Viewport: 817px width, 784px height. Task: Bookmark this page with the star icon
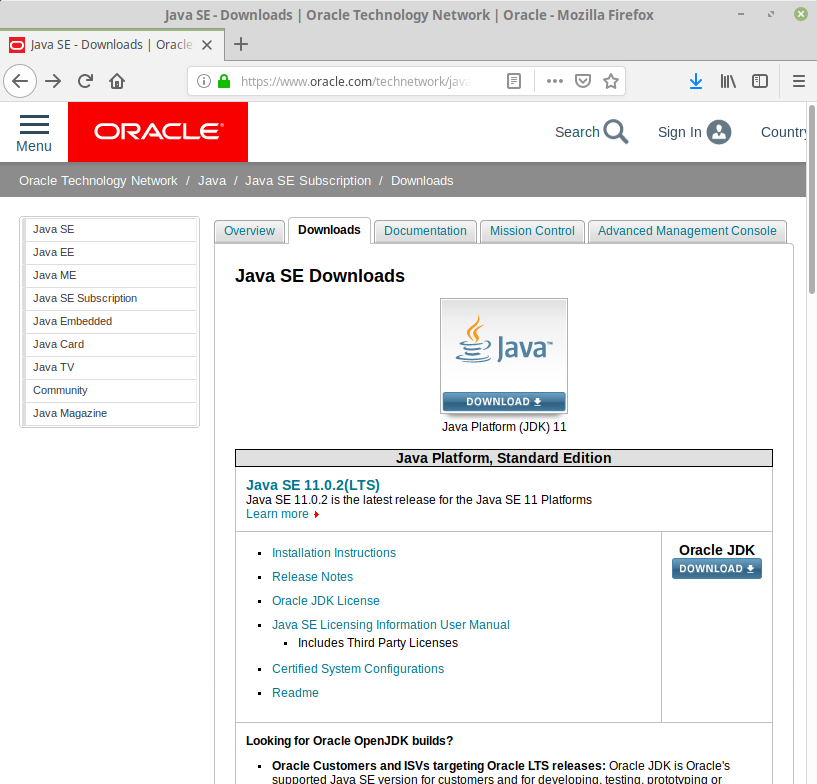611,81
